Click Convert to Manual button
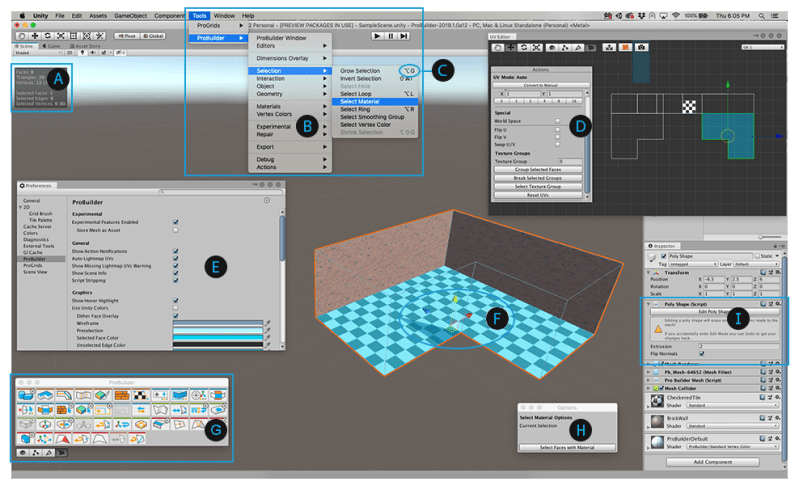This screenshot has height=490, width=799. (x=541, y=85)
